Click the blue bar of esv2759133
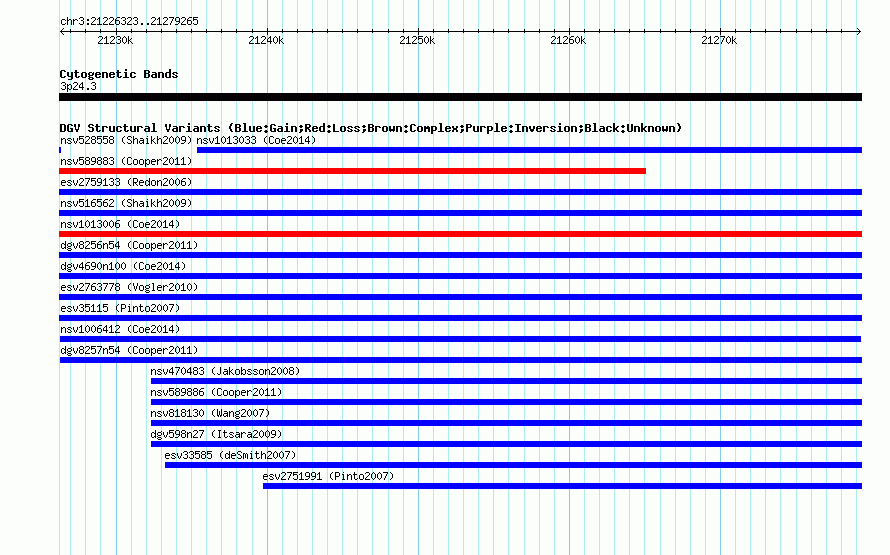Screen dimensions: 890x555 (x=460, y=192)
